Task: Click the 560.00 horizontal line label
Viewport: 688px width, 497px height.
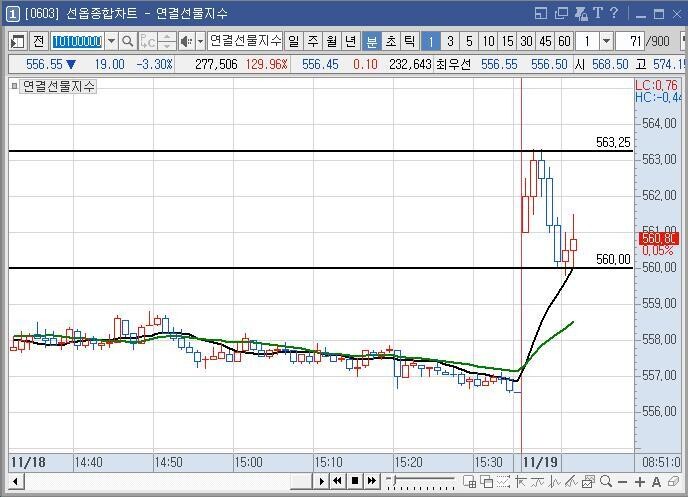Action: coord(613,259)
